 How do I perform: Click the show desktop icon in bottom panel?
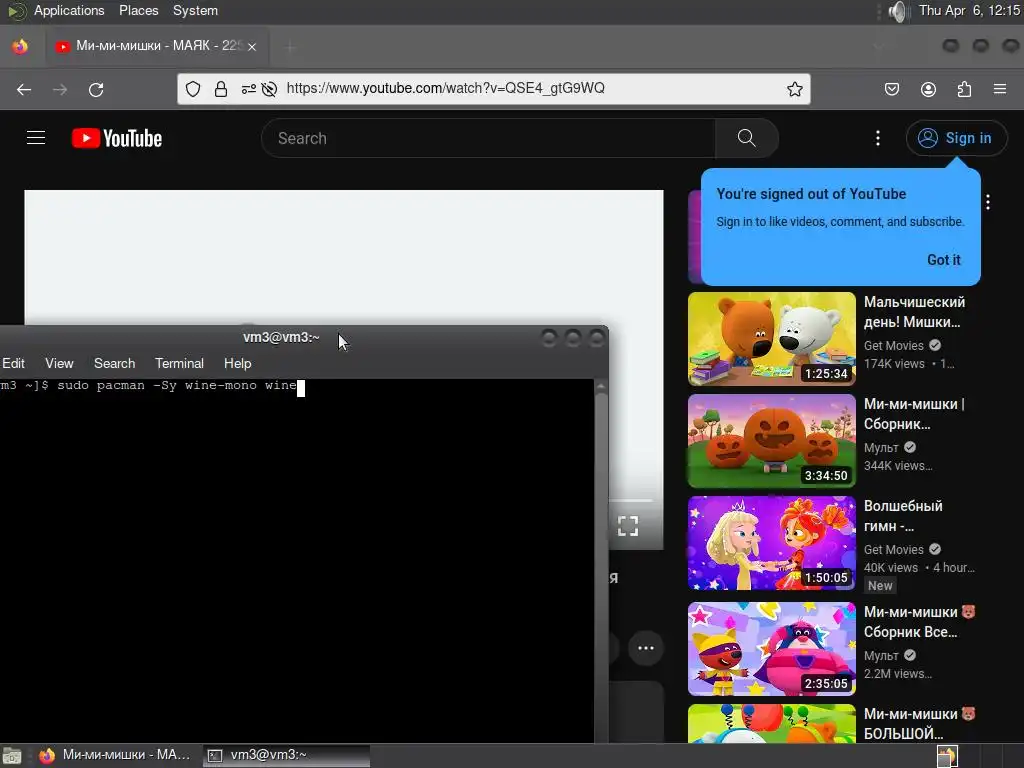point(12,756)
